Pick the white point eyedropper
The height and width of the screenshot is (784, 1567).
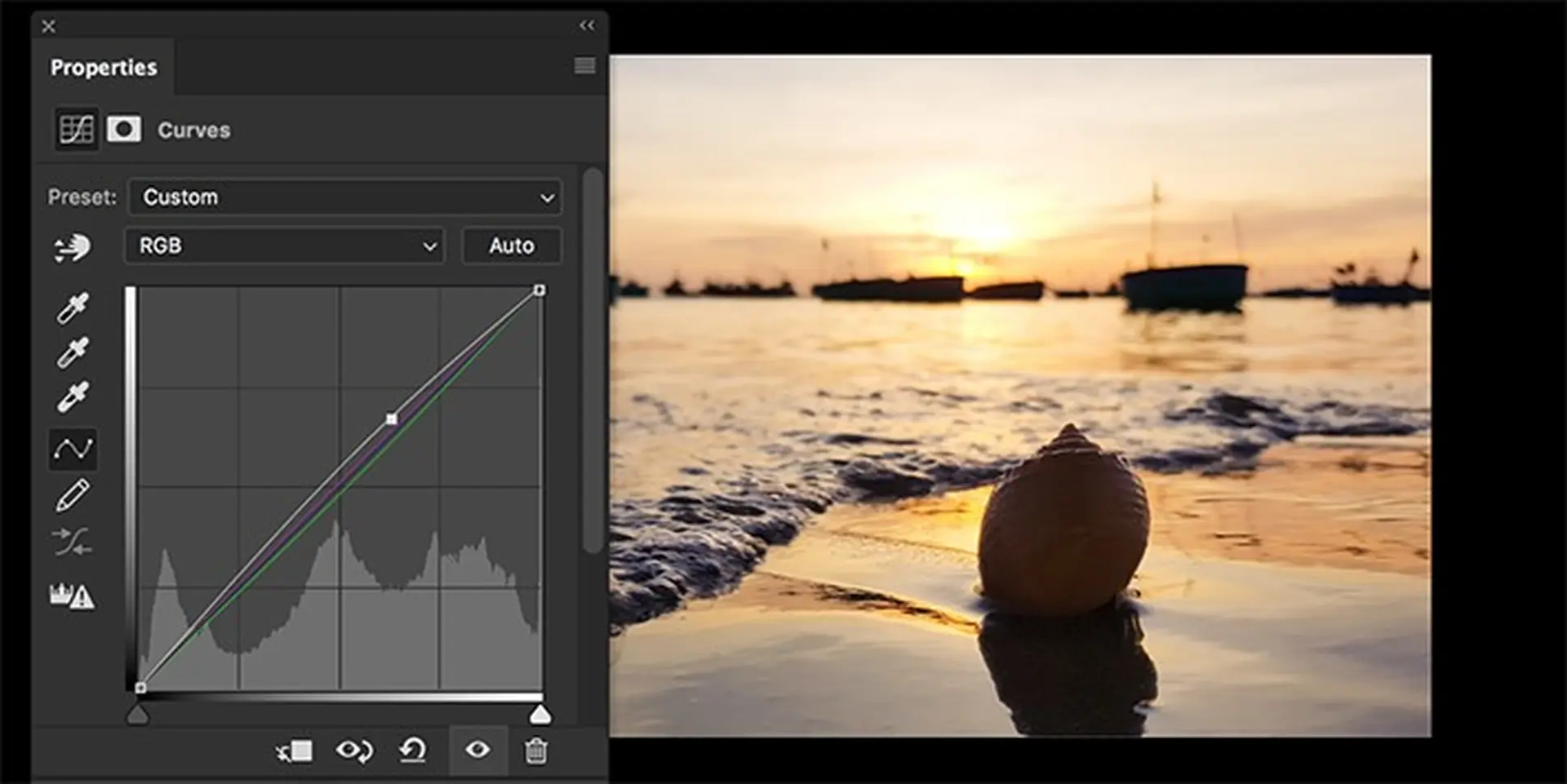(x=73, y=396)
